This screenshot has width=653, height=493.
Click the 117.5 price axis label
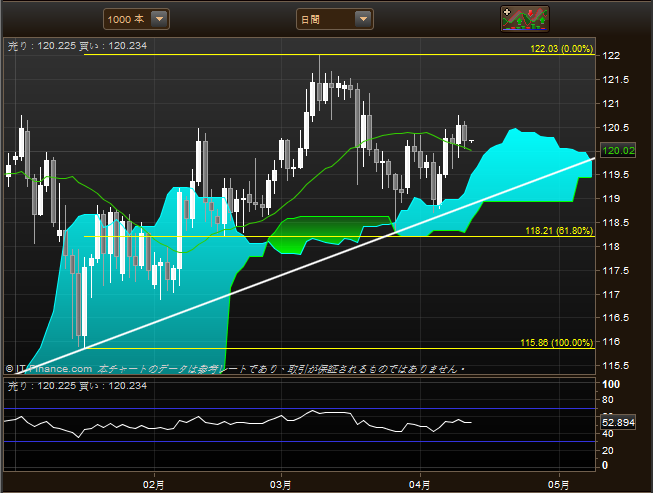tap(616, 271)
